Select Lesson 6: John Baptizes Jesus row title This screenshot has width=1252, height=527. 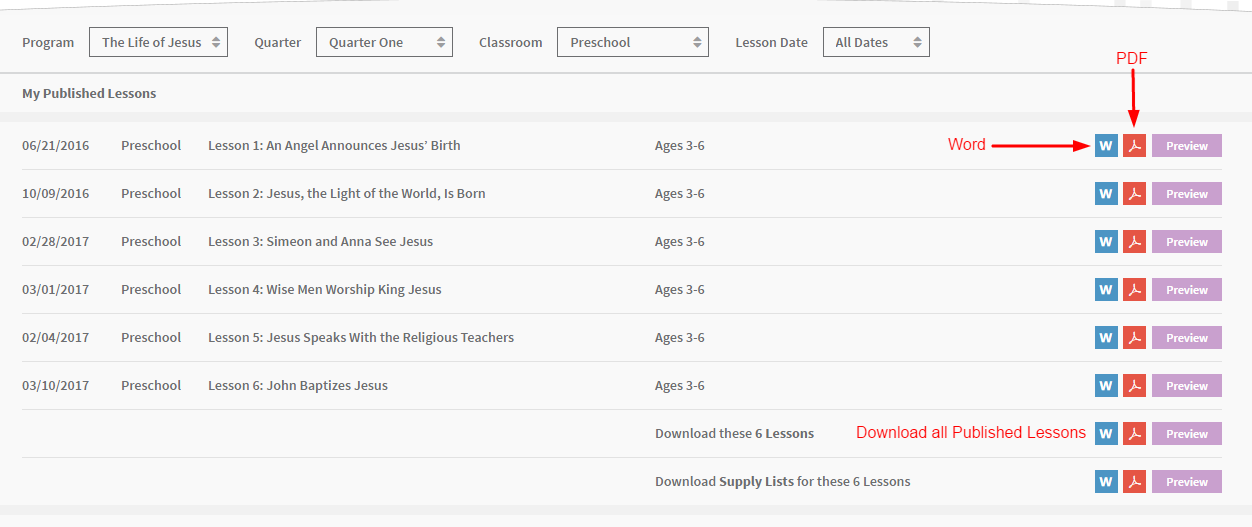tap(297, 386)
